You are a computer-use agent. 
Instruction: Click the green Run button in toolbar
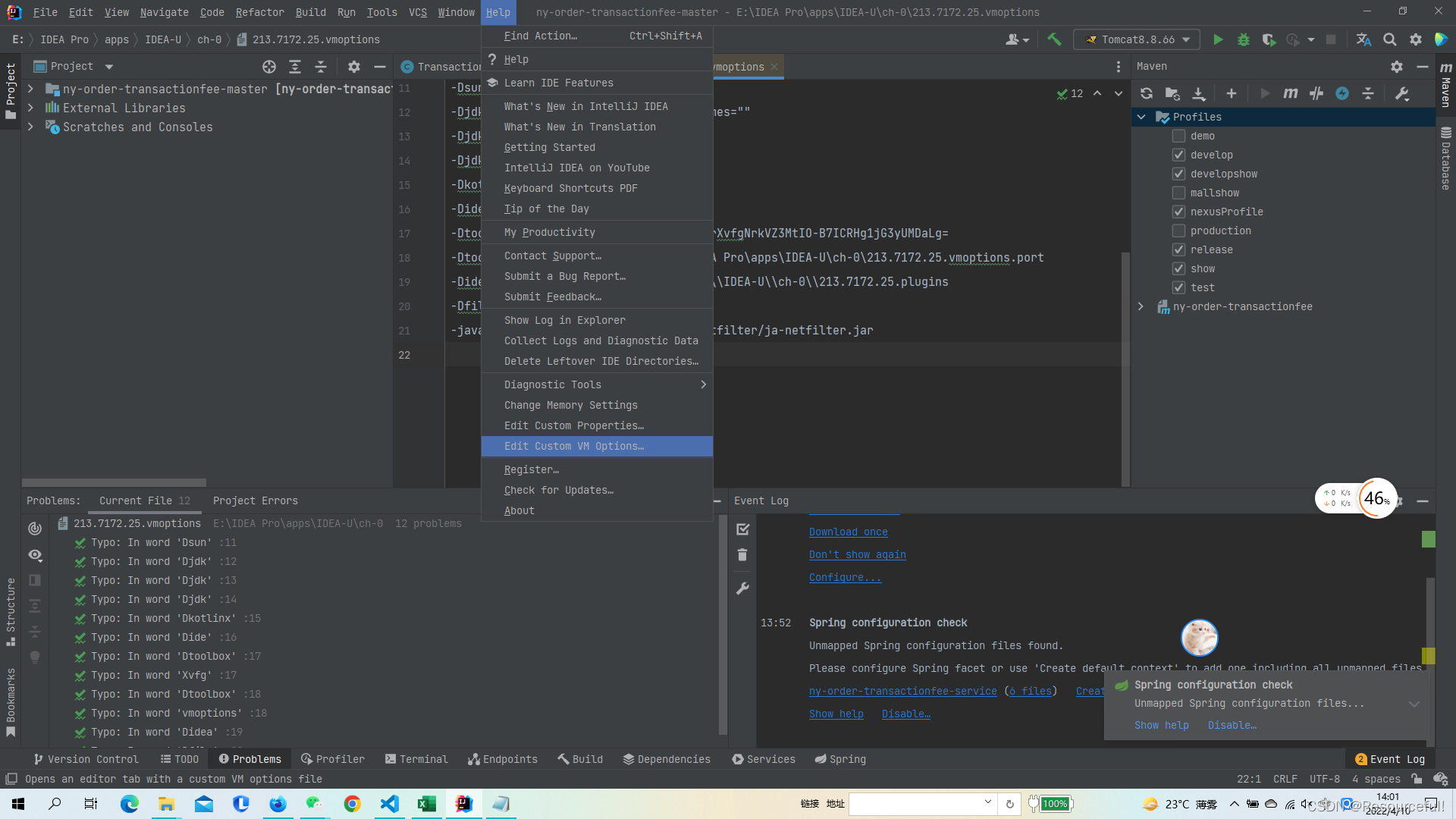(x=1217, y=40)
